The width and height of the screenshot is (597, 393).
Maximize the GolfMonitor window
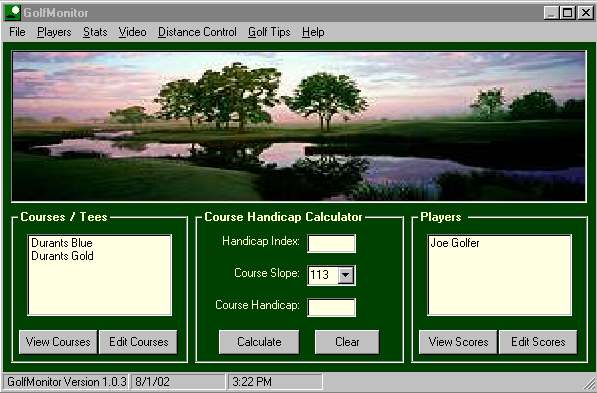567,13
